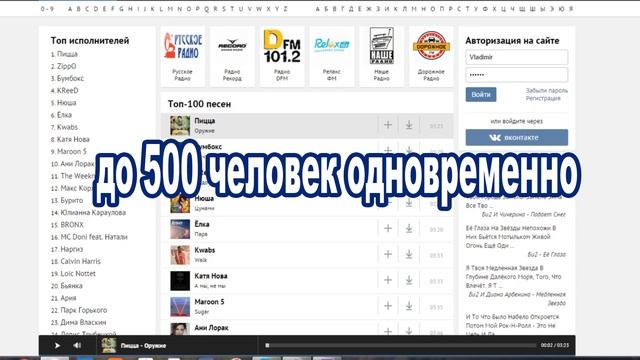Download the Ёлка track

point(409,229)
